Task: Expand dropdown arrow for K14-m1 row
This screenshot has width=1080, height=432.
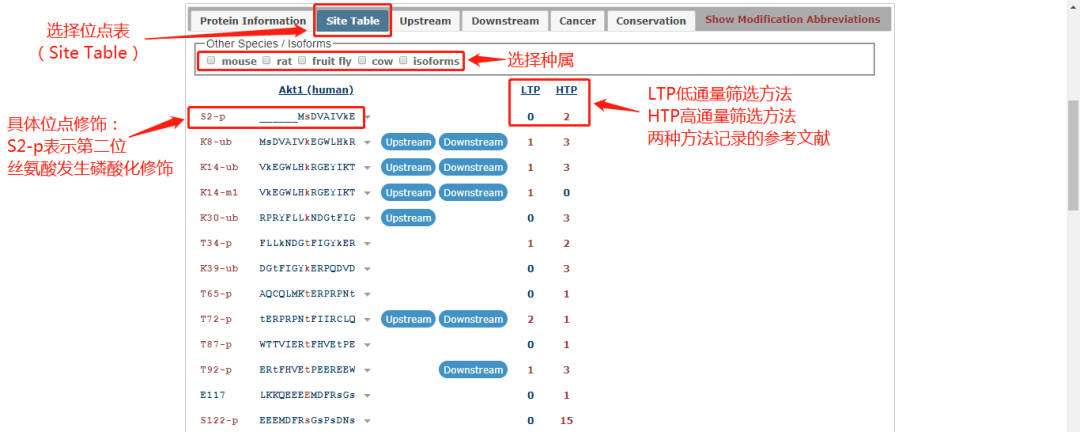Action: [x=367, y=193]
